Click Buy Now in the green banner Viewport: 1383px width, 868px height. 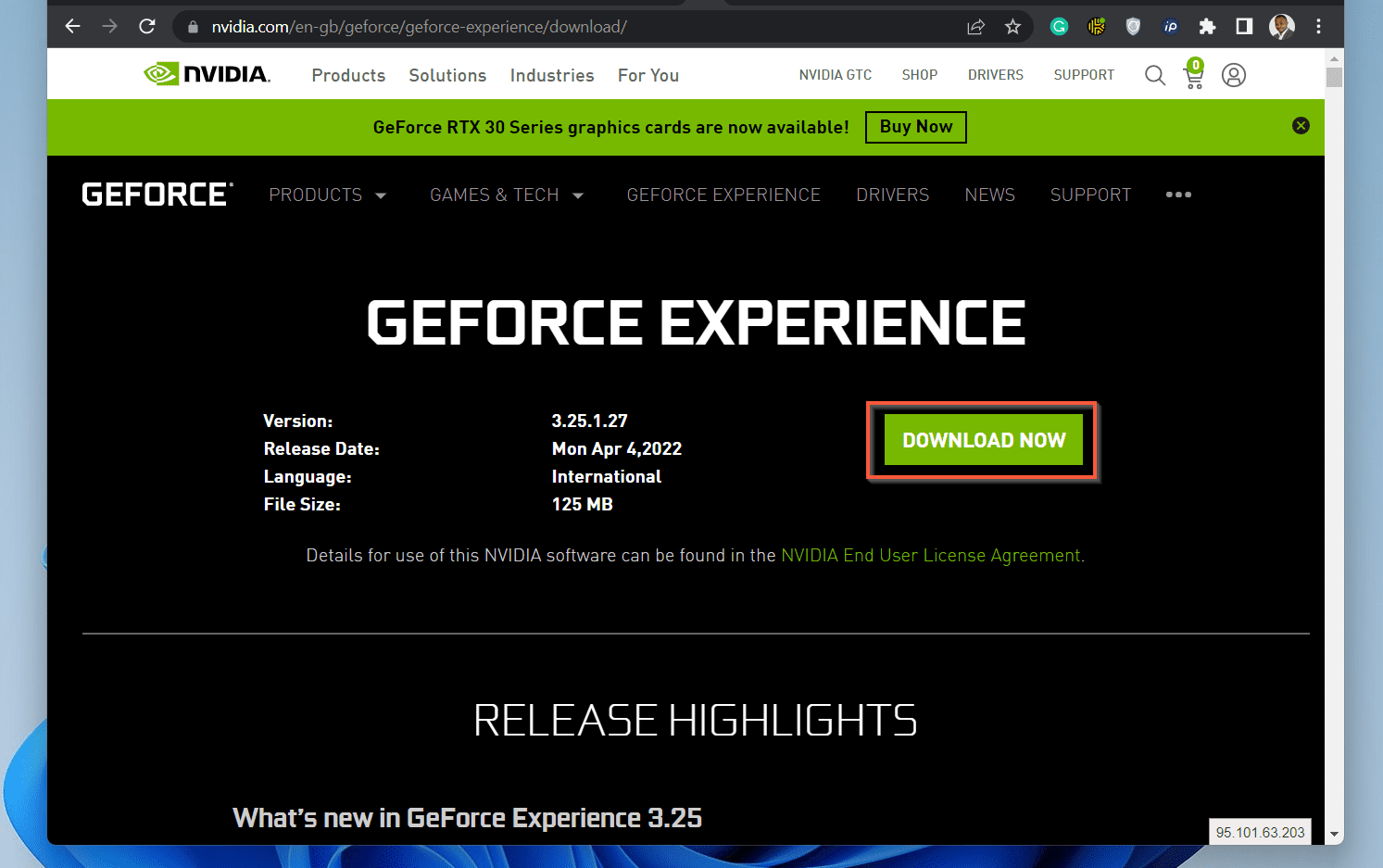coord(915,127)
